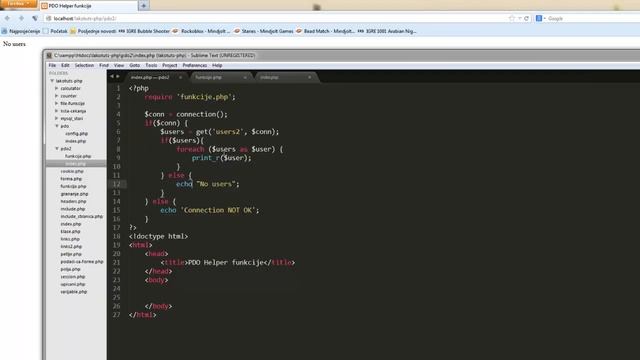Open the IGRE 1001 Arabian Nights bookmark
Screen dimensions: 640x360
tap(387, 31)
